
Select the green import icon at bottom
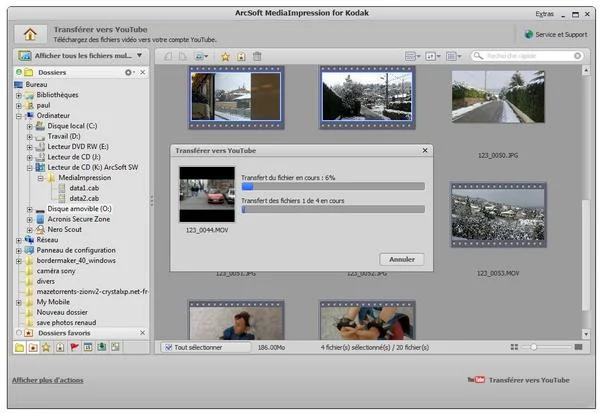click(102, 347)
